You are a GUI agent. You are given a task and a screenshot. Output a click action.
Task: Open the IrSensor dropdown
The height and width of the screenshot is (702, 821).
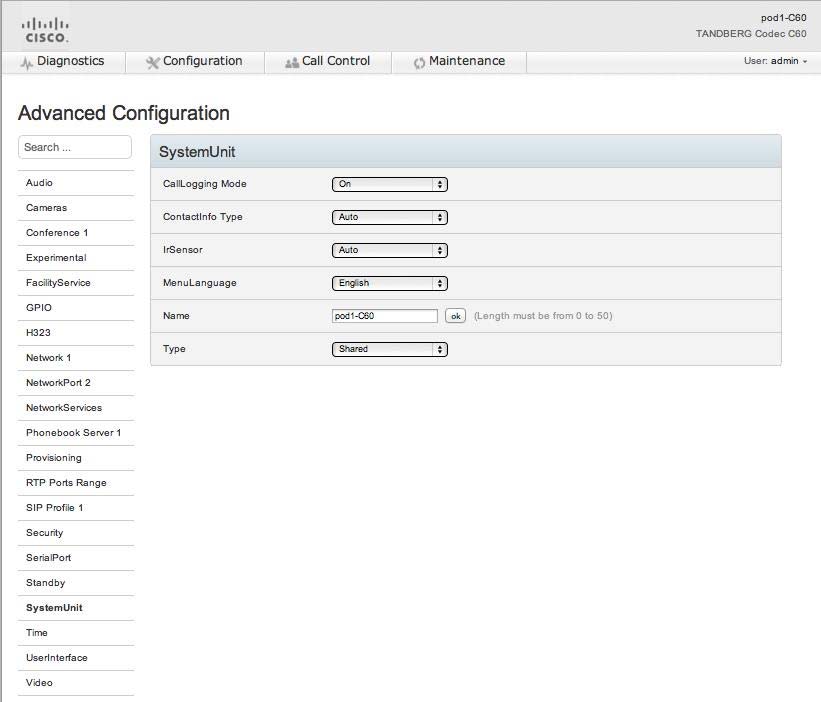click(x=390, y=250)
